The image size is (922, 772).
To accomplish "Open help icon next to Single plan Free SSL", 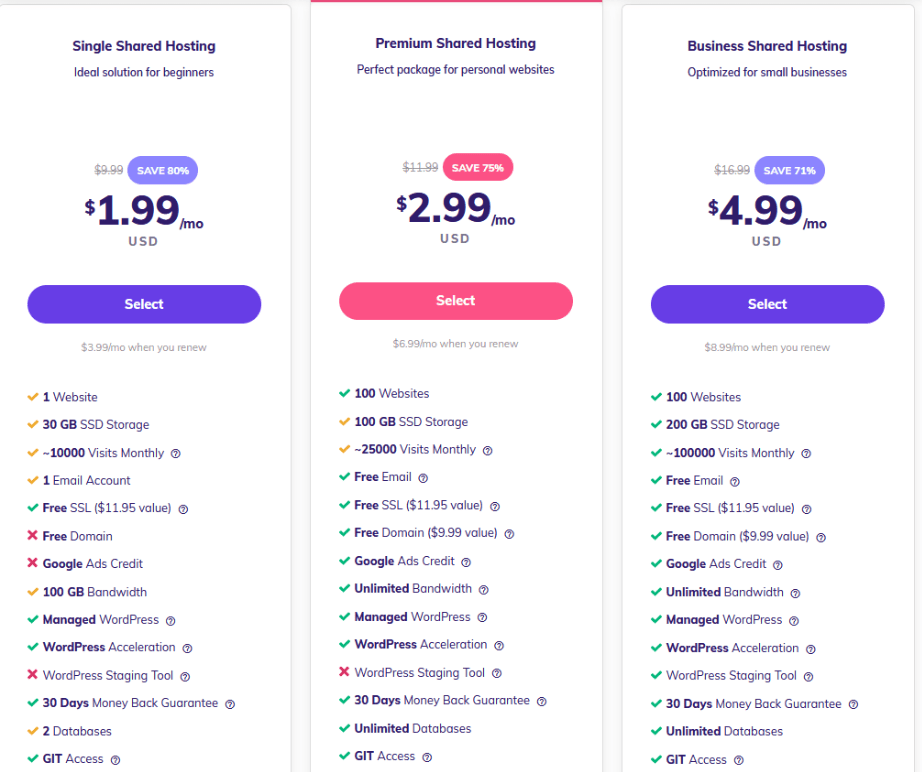I will point(183,509).
